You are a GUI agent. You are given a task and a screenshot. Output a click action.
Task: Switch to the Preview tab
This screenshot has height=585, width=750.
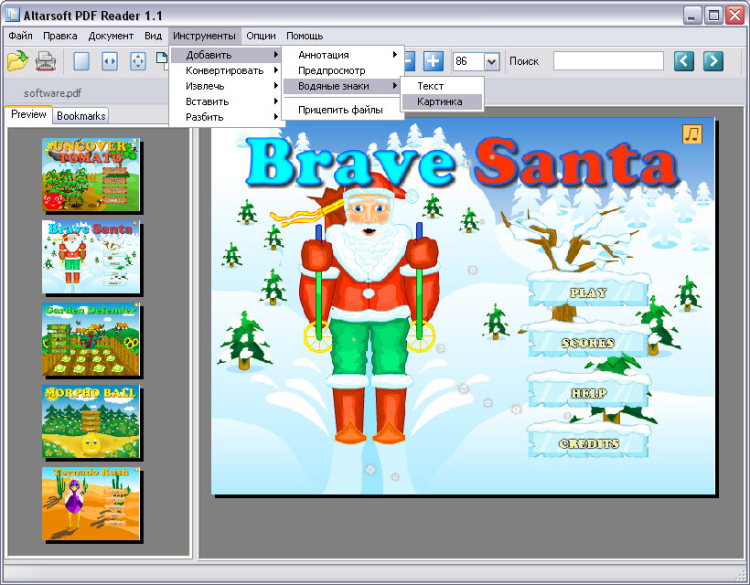29,115
